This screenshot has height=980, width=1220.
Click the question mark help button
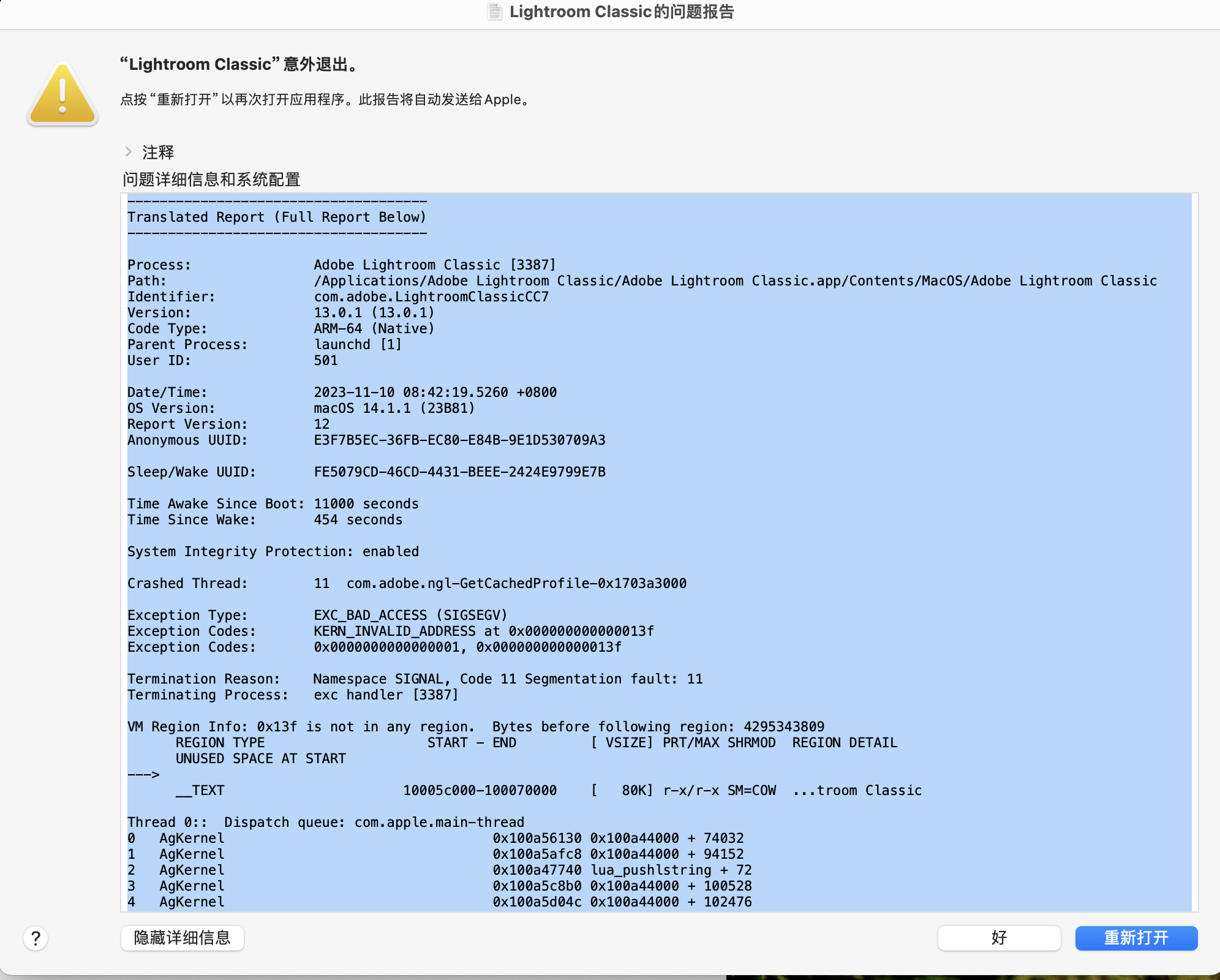[36, 938]
